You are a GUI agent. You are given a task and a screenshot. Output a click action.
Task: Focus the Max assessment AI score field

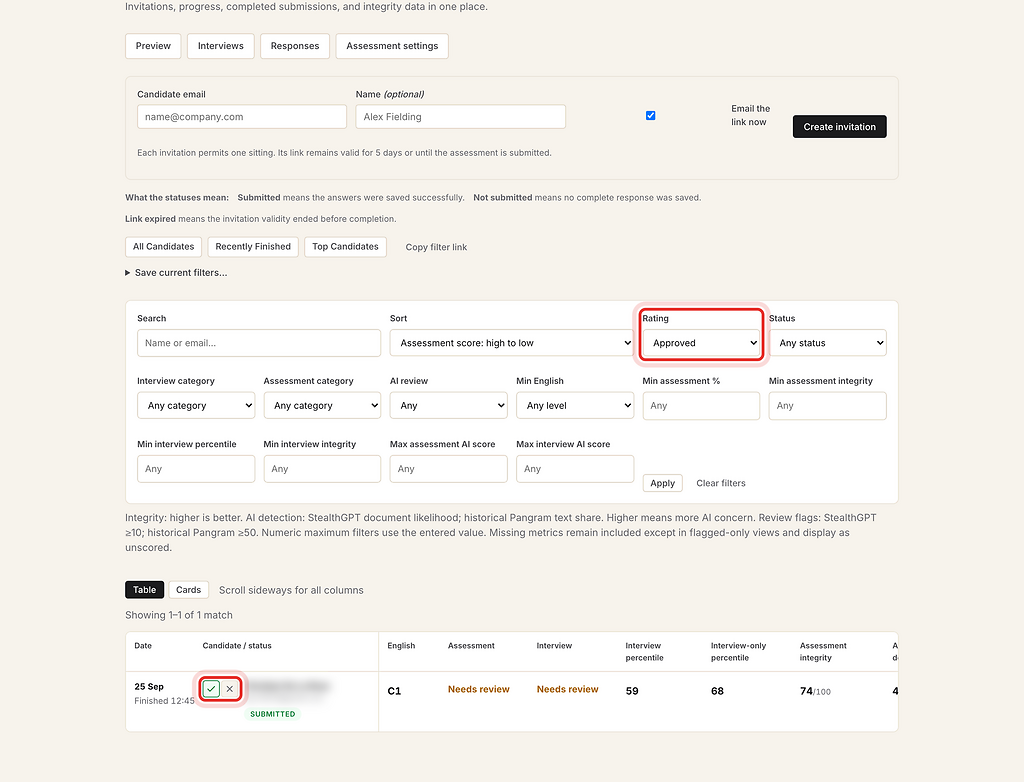click(449, 469)
